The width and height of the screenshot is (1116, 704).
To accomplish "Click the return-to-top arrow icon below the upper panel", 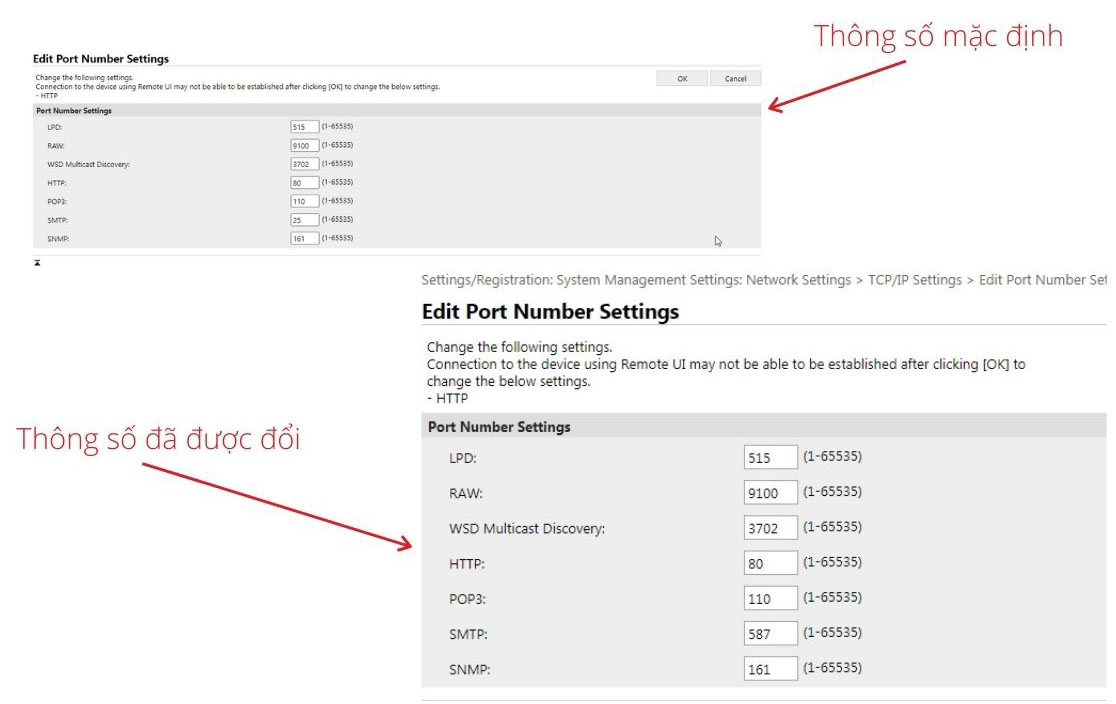I will coord(37,263).
